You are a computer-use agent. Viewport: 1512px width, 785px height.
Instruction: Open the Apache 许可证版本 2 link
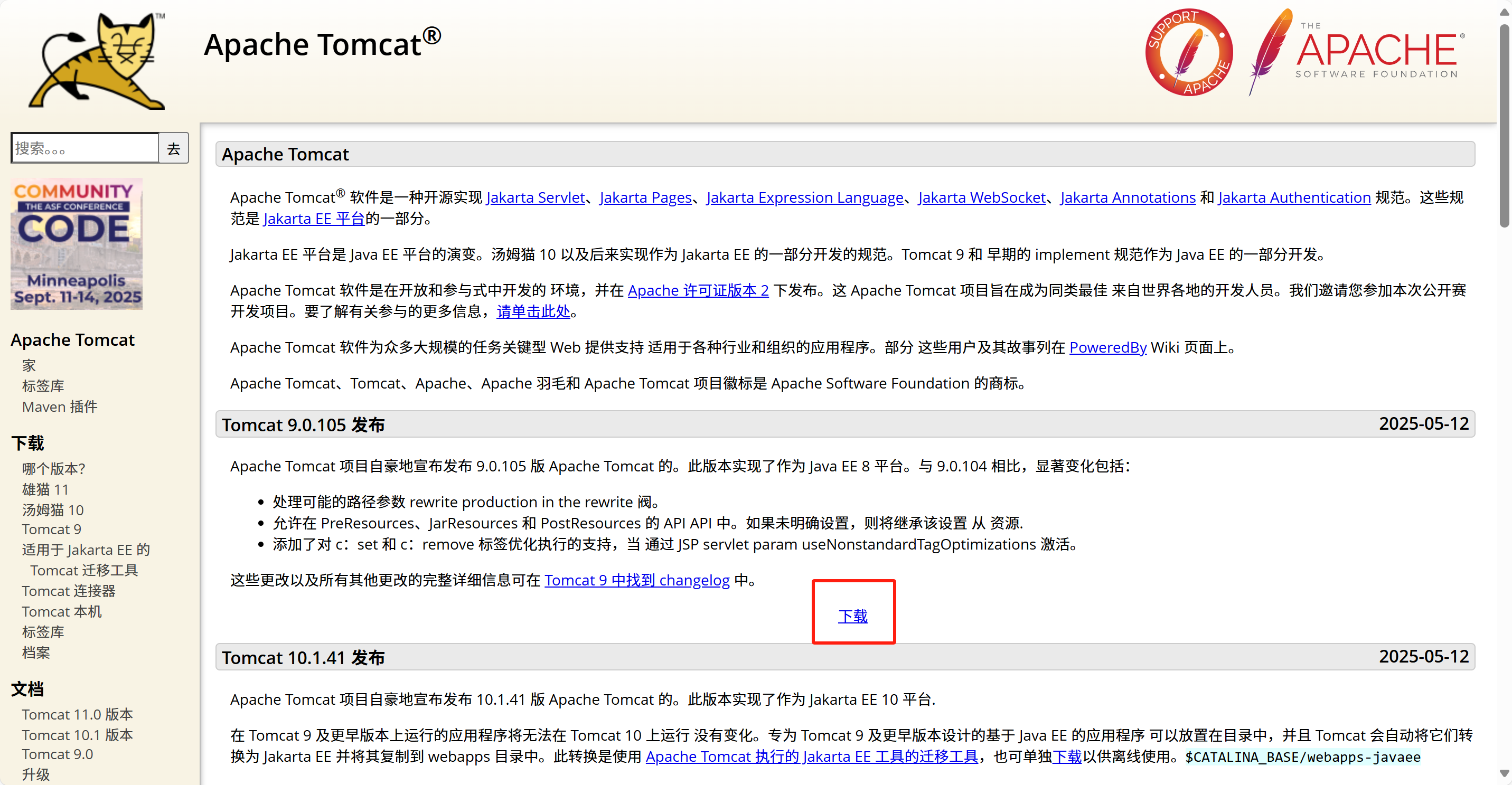(x=698, y=290)
